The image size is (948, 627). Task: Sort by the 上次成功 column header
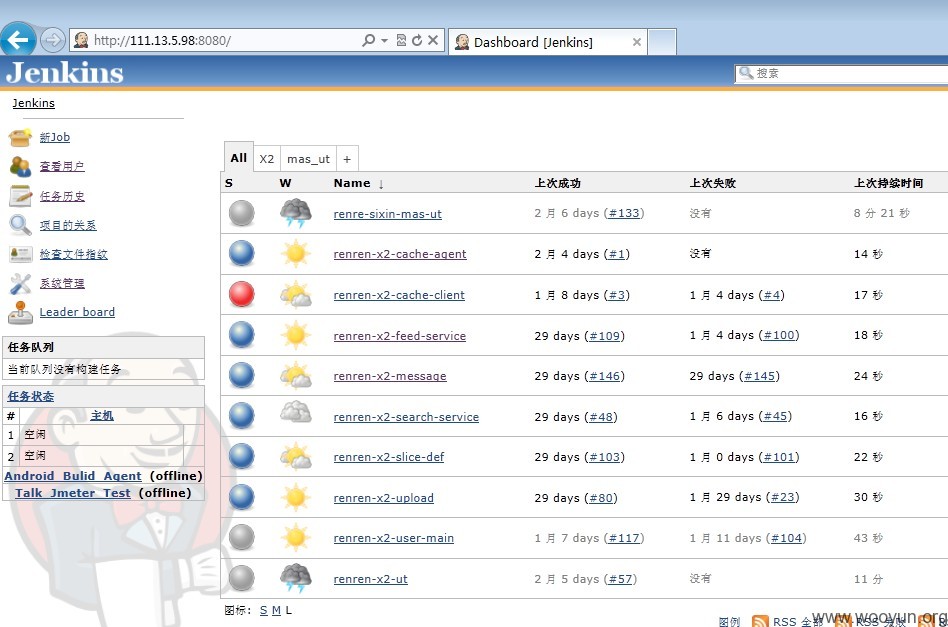pyautogui.click(x=557, y=183)
